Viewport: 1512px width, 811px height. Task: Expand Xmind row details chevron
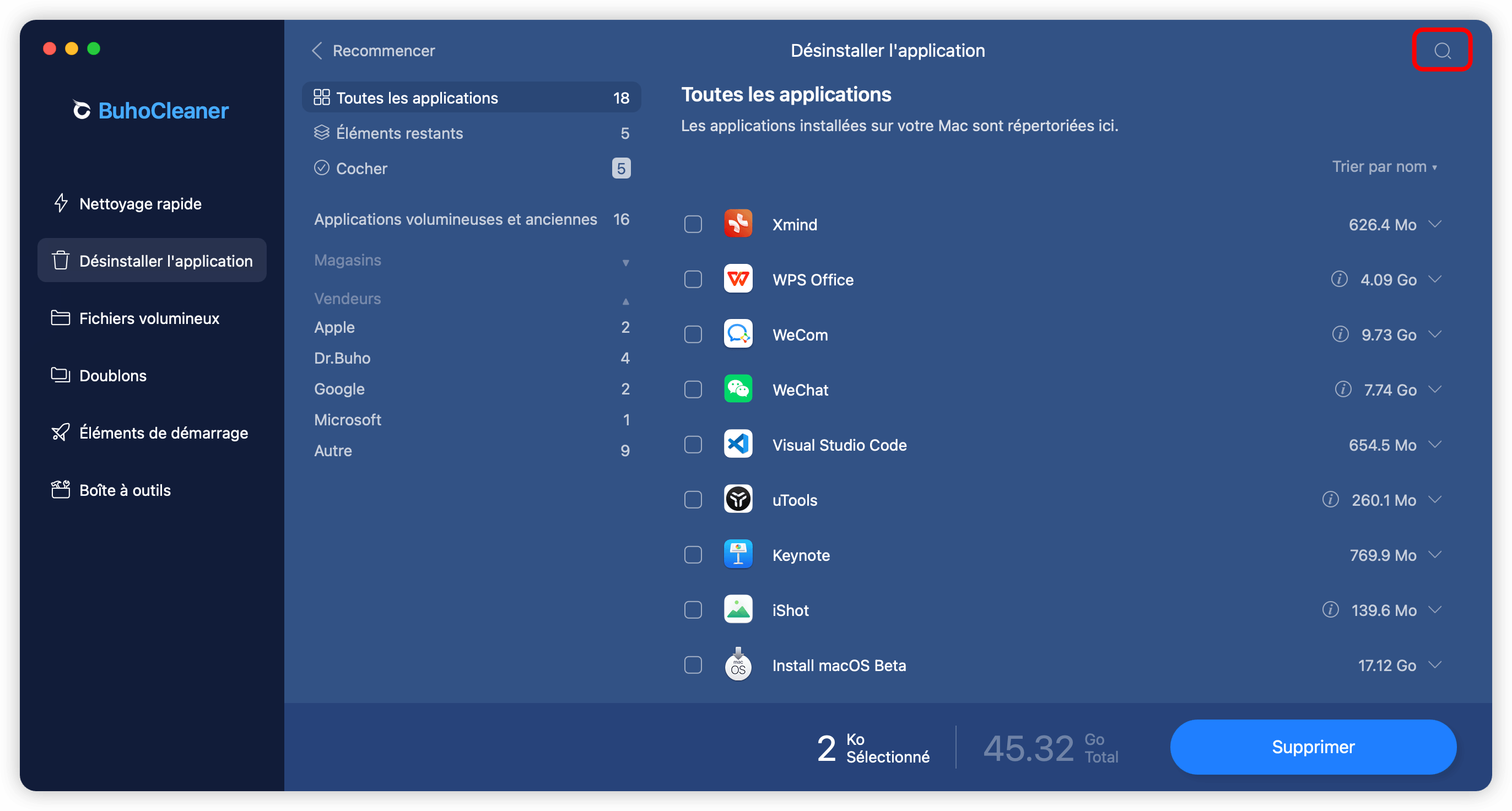(x=1435, y=224)
